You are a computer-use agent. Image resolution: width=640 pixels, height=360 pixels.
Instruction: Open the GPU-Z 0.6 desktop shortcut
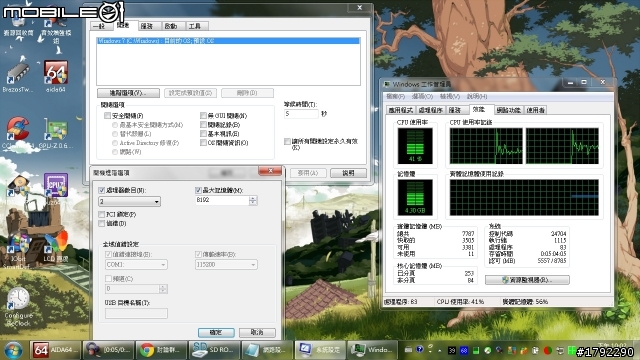click(x=56, y=133)
